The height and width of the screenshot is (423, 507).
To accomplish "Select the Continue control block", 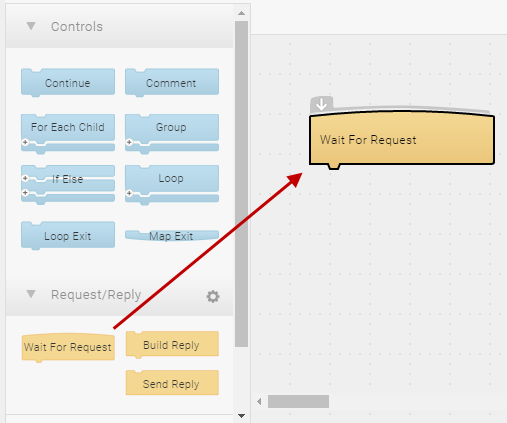I will (68, 82).
